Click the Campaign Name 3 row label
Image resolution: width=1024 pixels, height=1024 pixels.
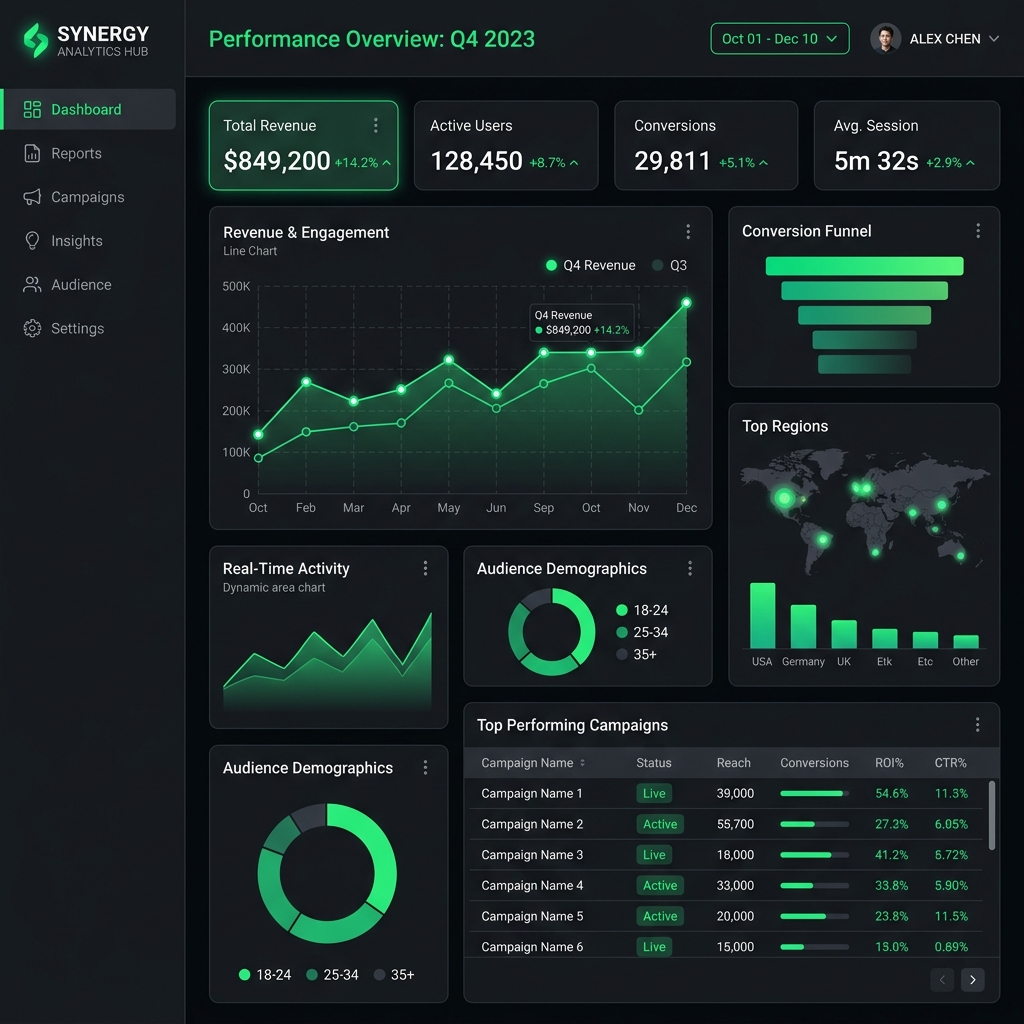(x=532, y=854)
